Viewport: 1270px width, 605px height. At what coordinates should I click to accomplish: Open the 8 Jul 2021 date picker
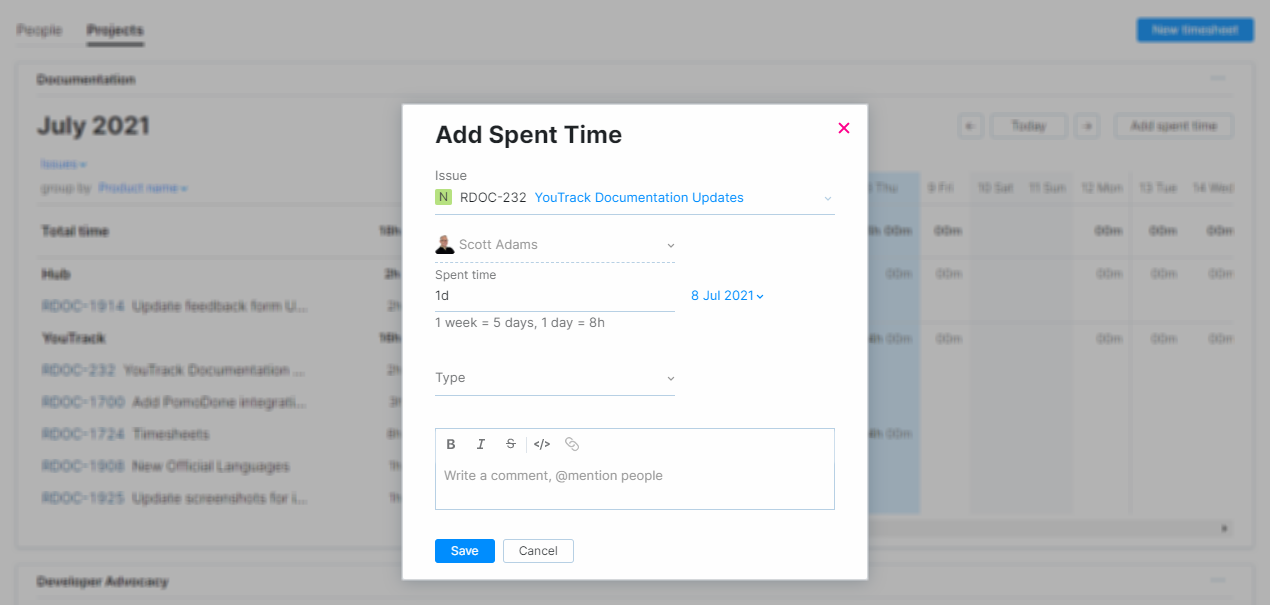[727, 296]
